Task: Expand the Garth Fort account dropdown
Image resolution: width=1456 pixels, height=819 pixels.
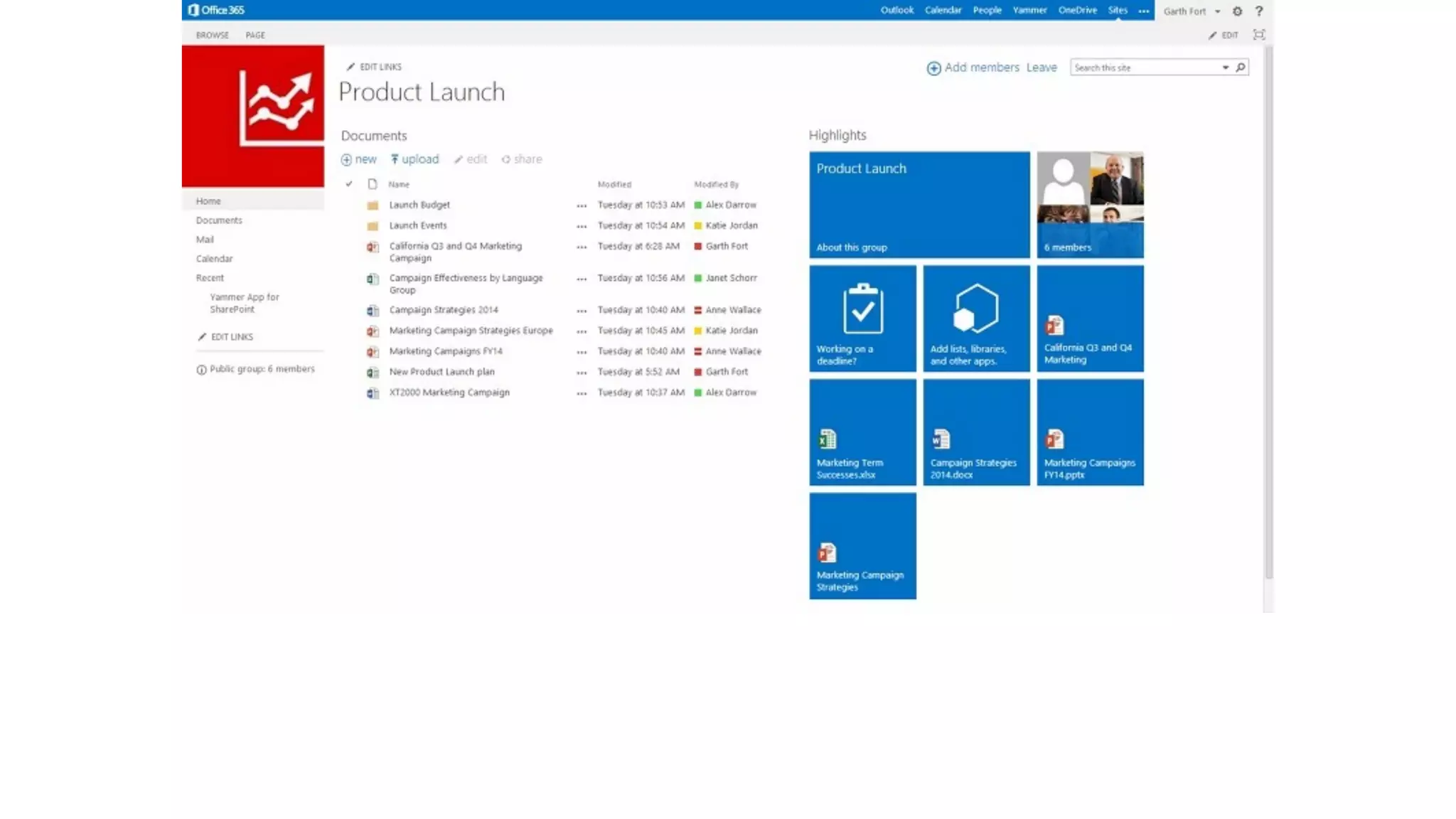Action: click(1217, 11)
